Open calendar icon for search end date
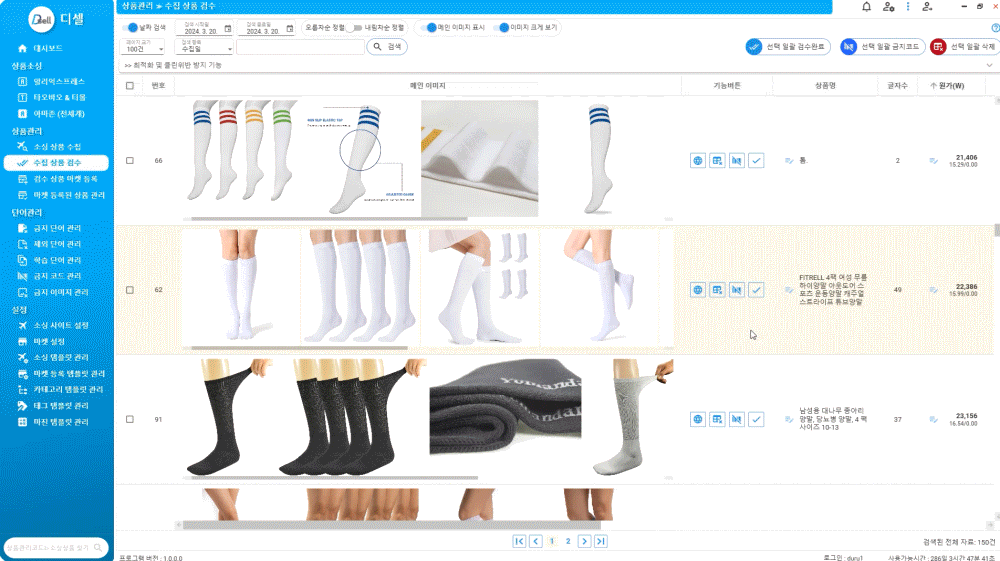 coord(290,29)
